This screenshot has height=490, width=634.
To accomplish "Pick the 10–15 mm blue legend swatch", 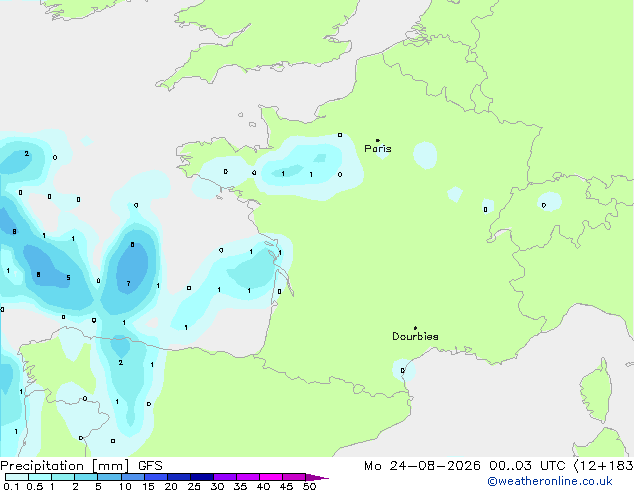I will tap(132, 477).
